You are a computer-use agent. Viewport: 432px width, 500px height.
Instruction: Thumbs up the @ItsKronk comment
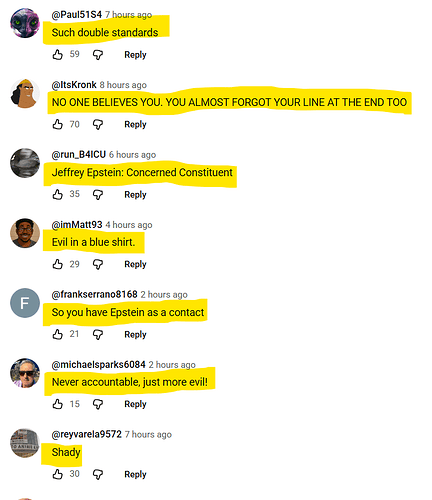click(58, 124)
